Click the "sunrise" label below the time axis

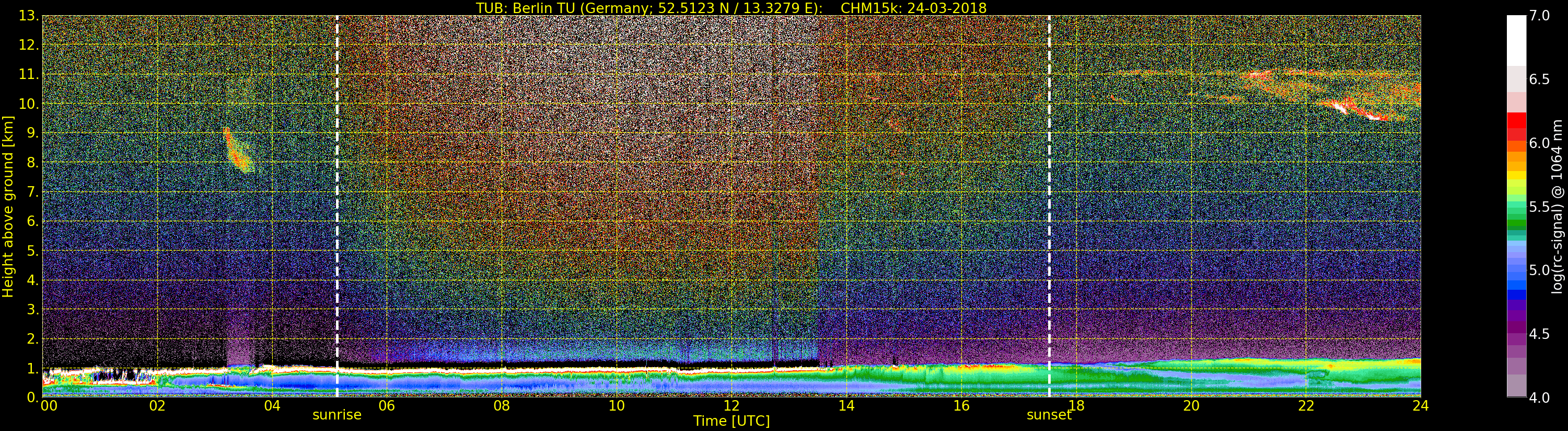click(x=336, y=415)
